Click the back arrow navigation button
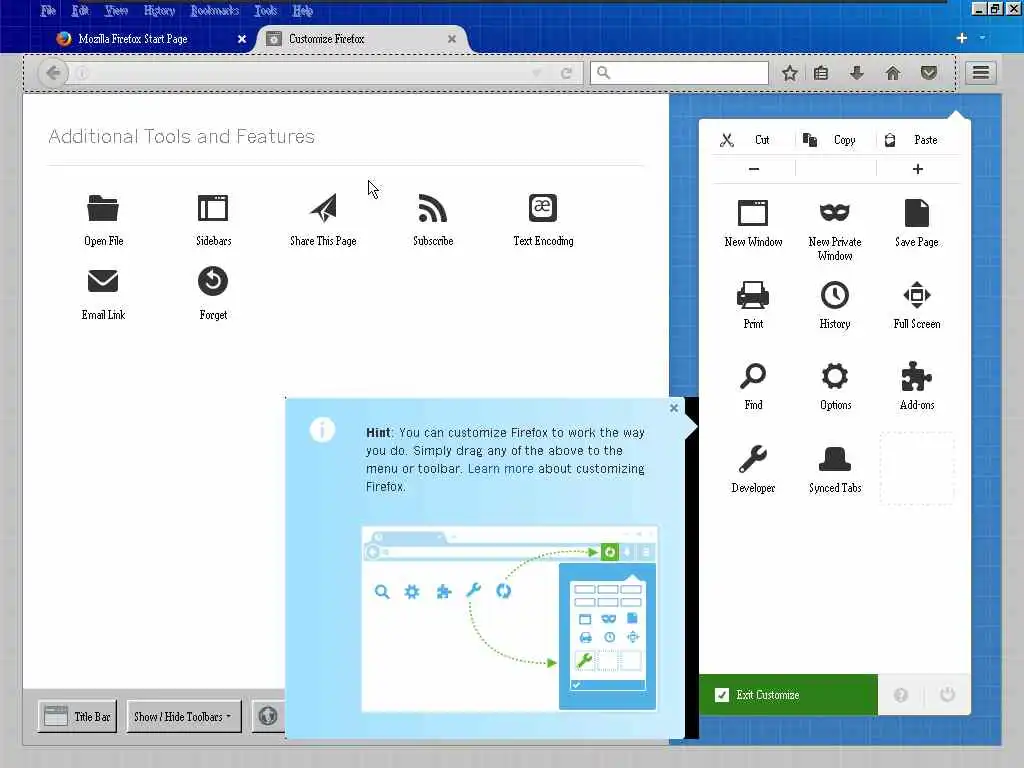The image size is (1024, 768). pyautogui.click(x=54, y=72)
